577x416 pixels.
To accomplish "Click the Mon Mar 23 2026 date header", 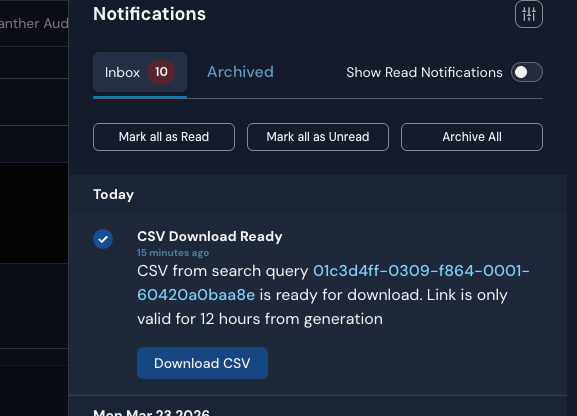I will click(x=151, y=412).
